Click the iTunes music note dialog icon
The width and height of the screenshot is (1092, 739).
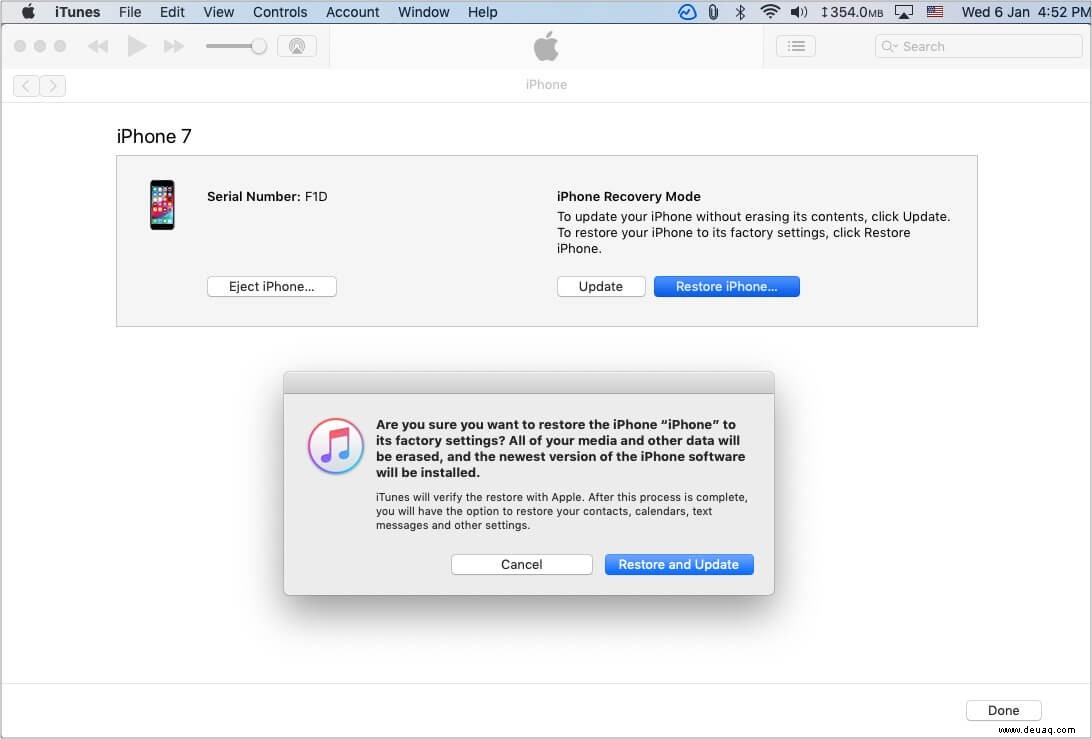tap(336, 446)
